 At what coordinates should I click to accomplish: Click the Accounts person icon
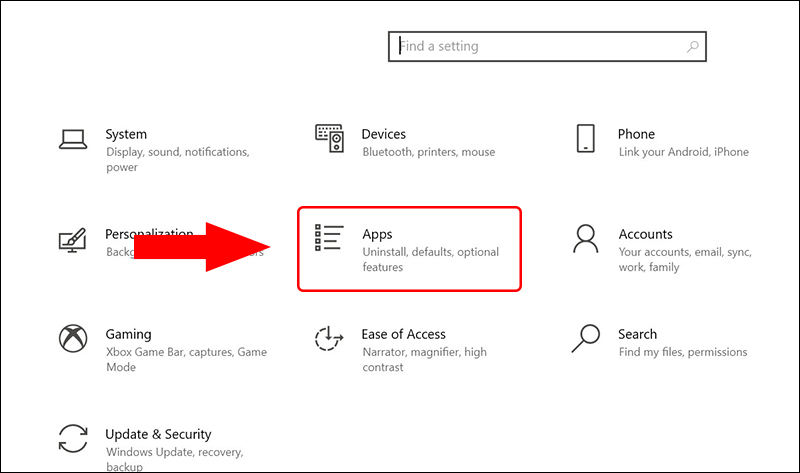586,239
